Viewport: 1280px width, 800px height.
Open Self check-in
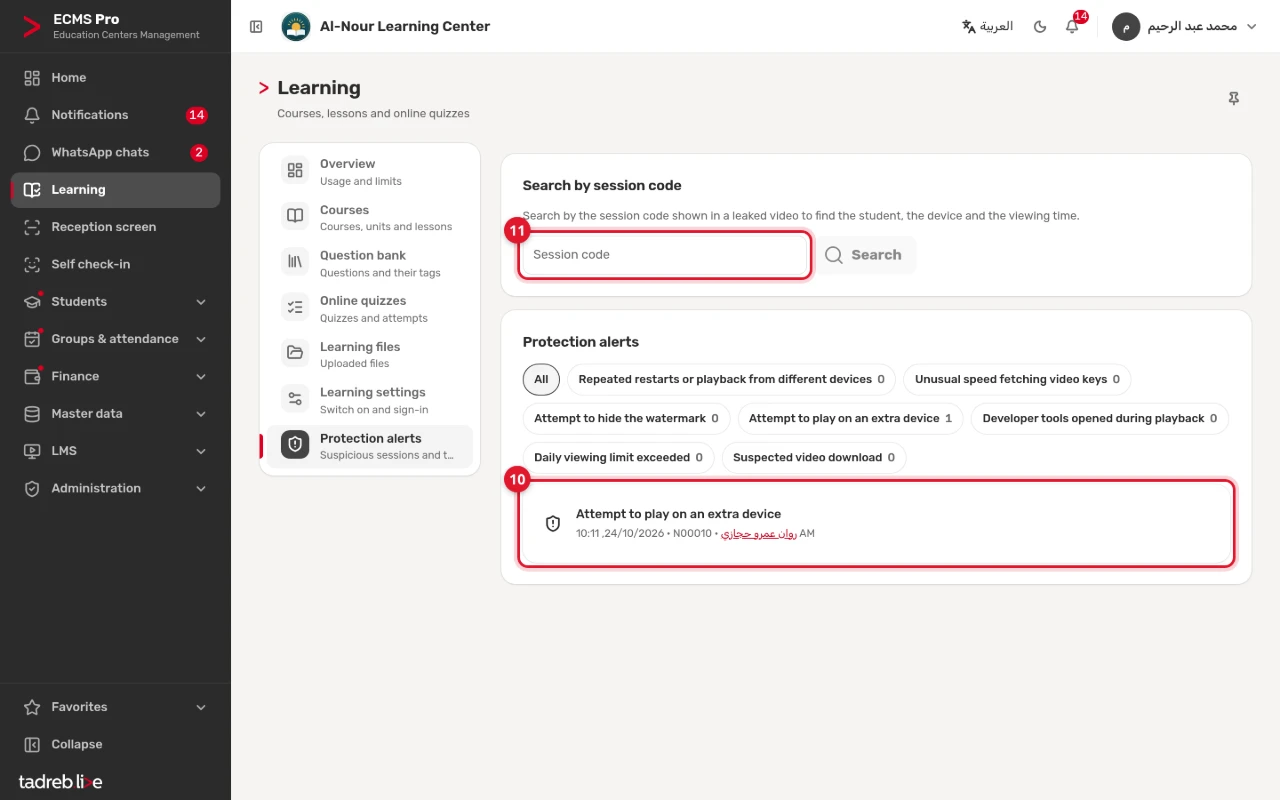(x=116, y=264)
